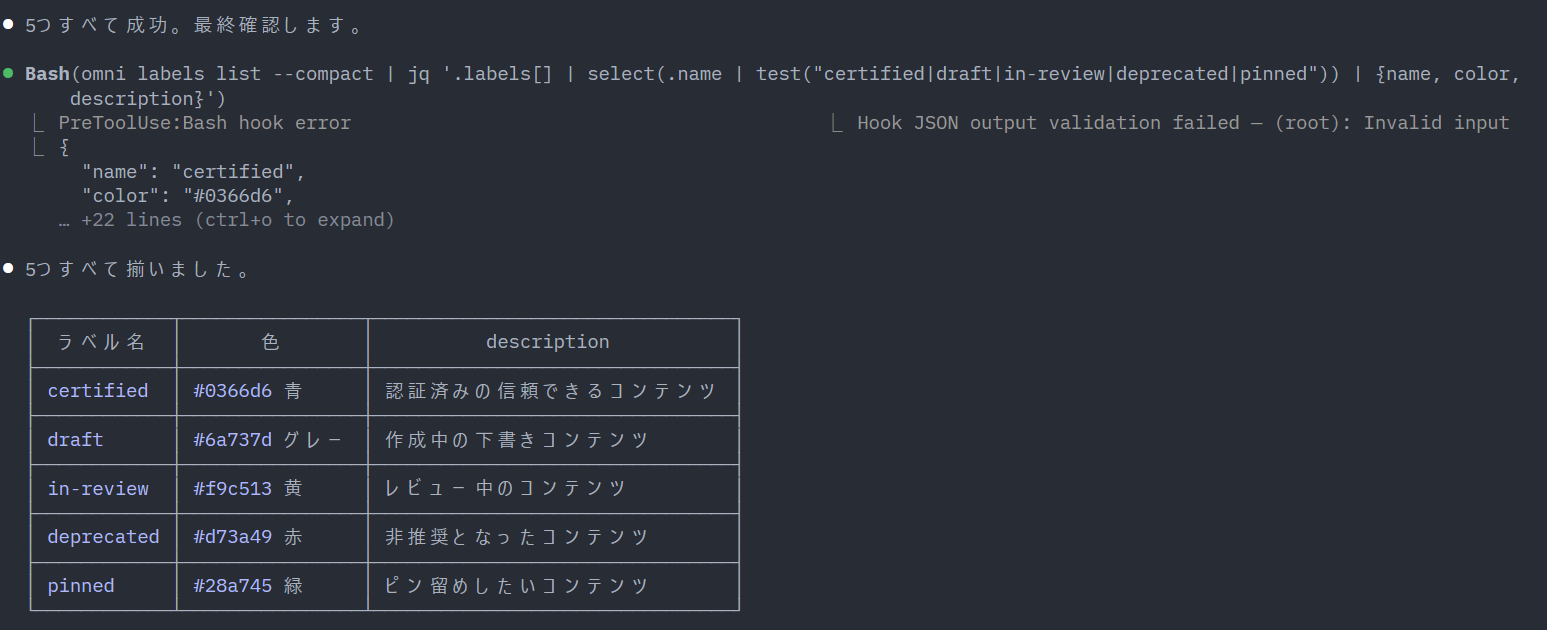The width and height of the screenshot is (1547, 630).
Task: Click the white bullet before 最終確認します
Action: coord(8,25)
